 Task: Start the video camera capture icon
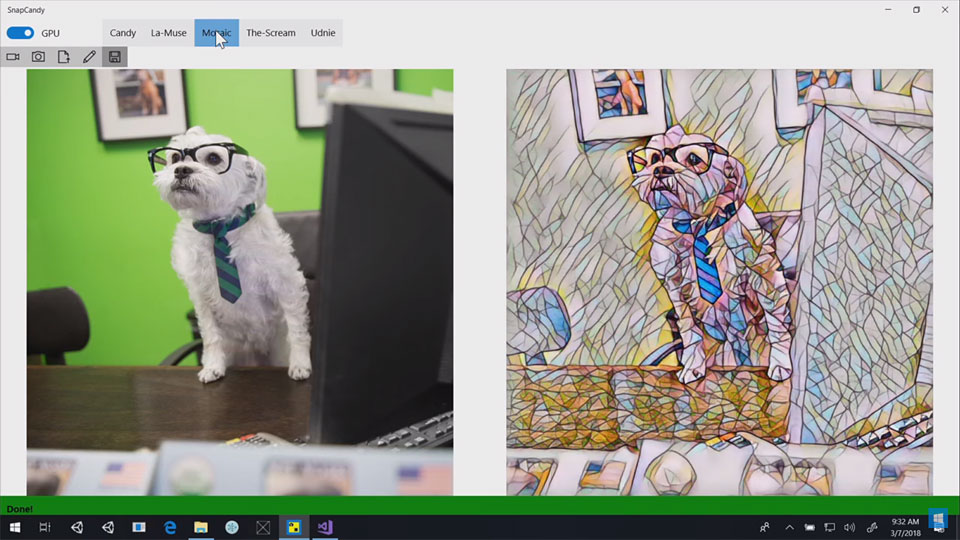pyautogui.click(x=13, y=57)
